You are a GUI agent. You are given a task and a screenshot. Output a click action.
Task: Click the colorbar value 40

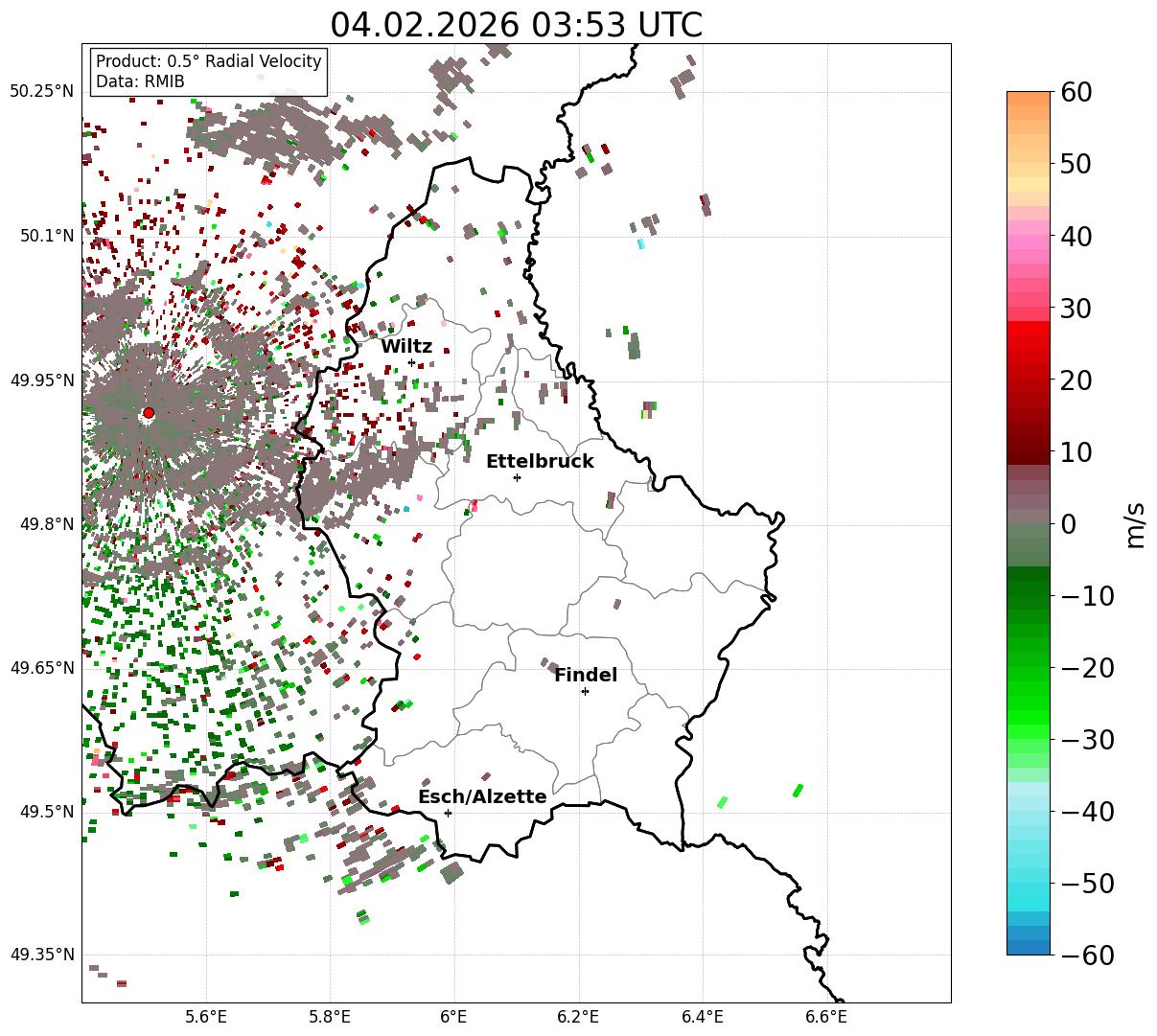click(1075, 237)
